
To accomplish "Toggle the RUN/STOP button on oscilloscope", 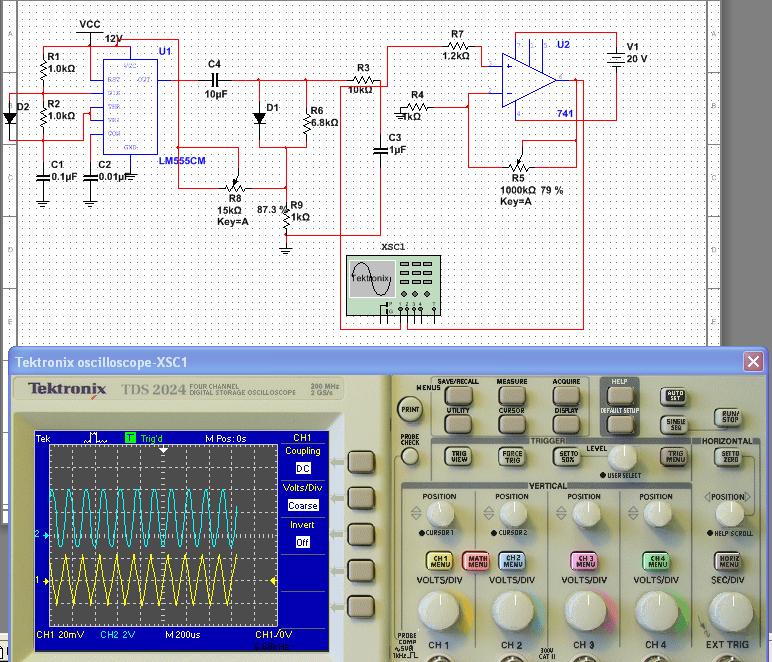I will point(729,417).
